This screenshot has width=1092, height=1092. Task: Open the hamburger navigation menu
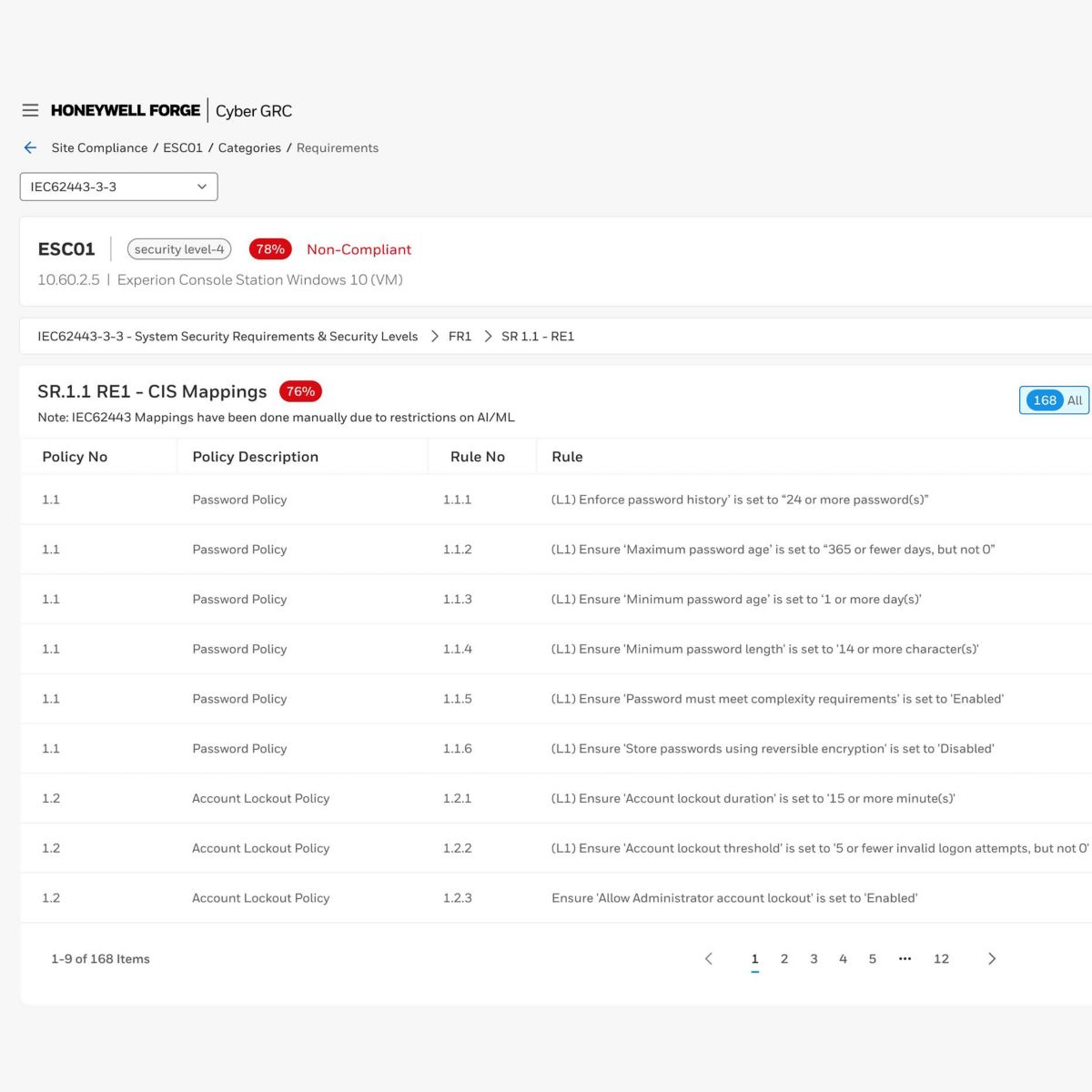coord(30,110)
